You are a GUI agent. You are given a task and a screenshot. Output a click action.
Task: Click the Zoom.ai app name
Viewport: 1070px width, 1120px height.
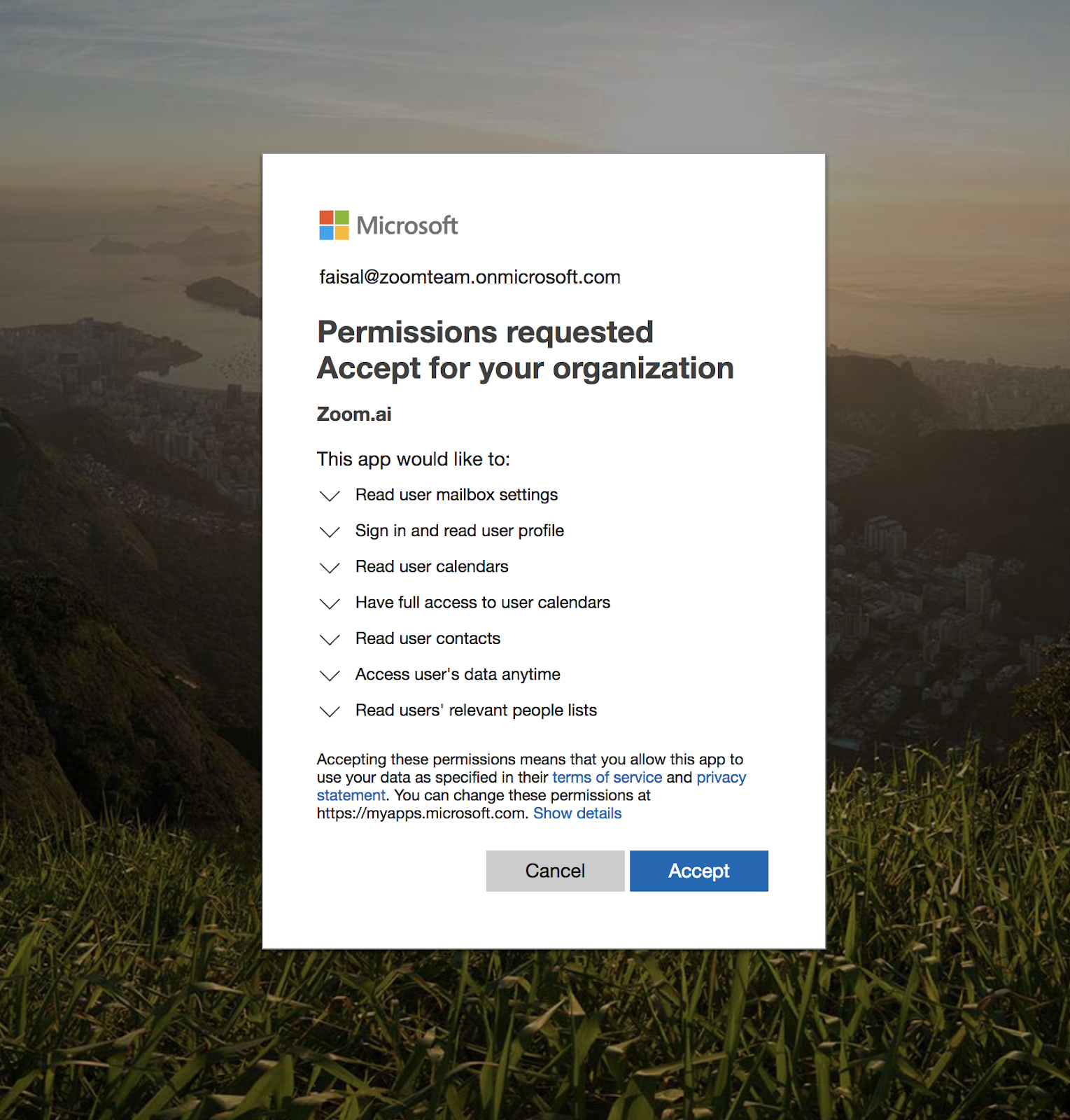point(354,414)
